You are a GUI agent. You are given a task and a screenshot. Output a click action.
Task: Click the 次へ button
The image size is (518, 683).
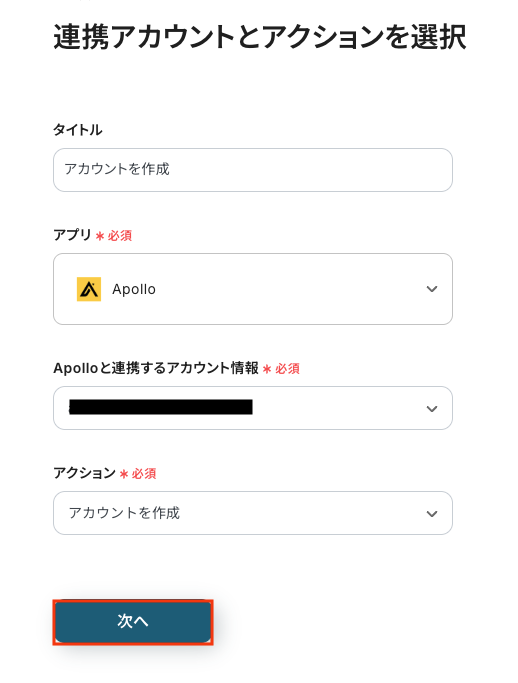coord(133,622)
